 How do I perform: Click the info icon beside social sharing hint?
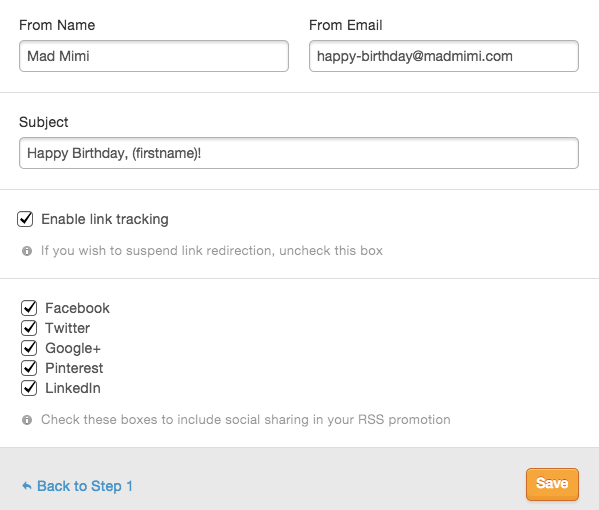click(27, 420)
